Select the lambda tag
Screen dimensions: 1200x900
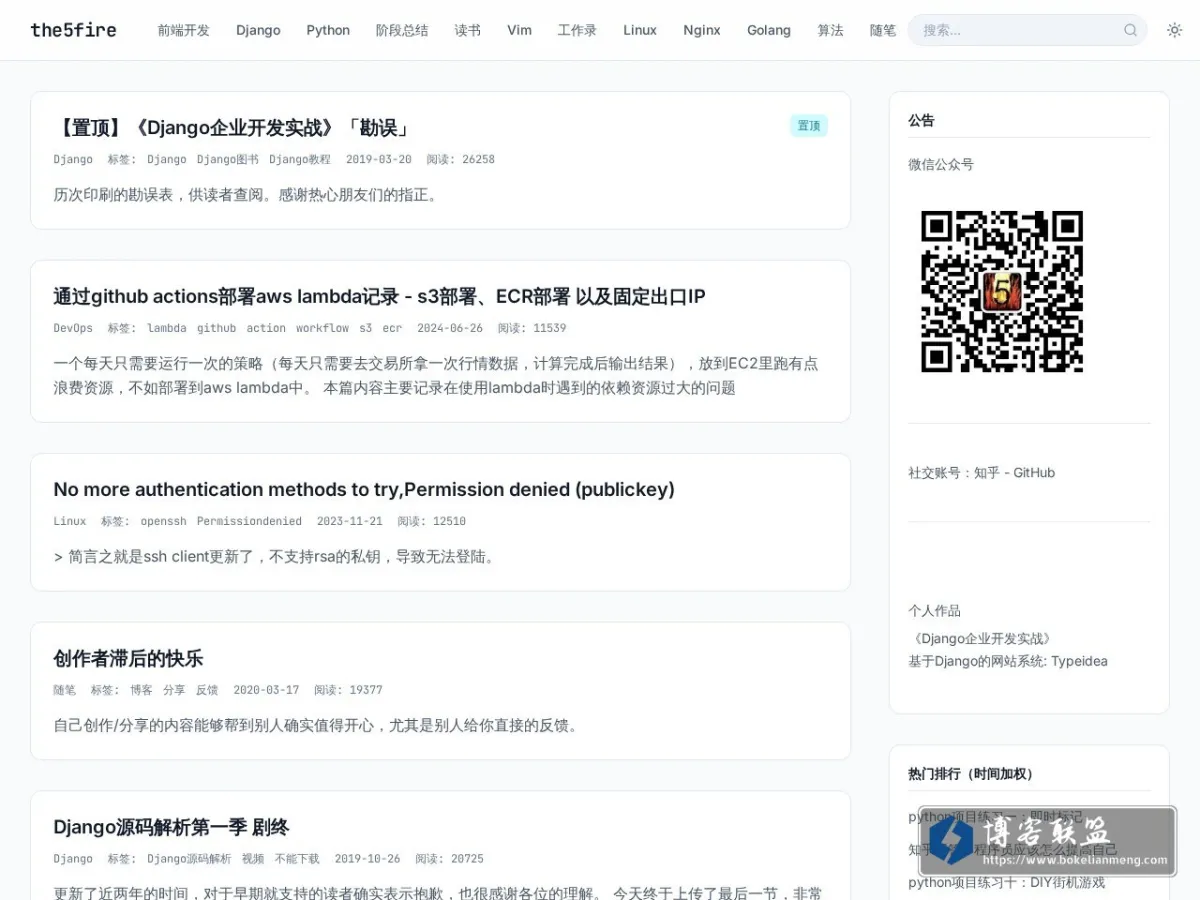(x=166, y=328)
